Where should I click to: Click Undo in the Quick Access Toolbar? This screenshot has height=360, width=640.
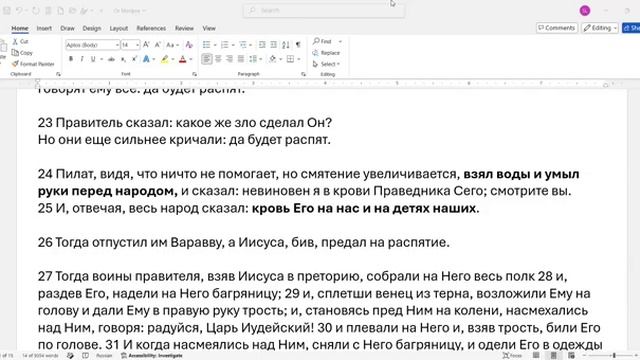[19, 11]
